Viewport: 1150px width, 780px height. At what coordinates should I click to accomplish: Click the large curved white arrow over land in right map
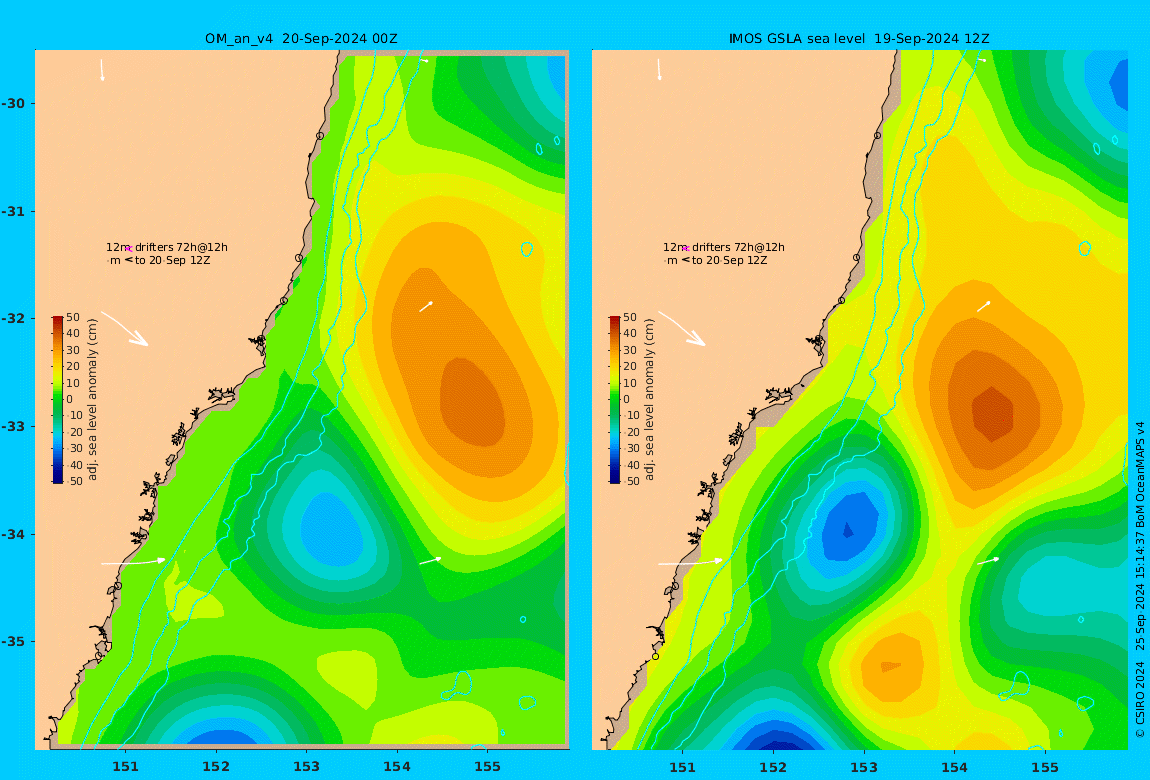681,328
